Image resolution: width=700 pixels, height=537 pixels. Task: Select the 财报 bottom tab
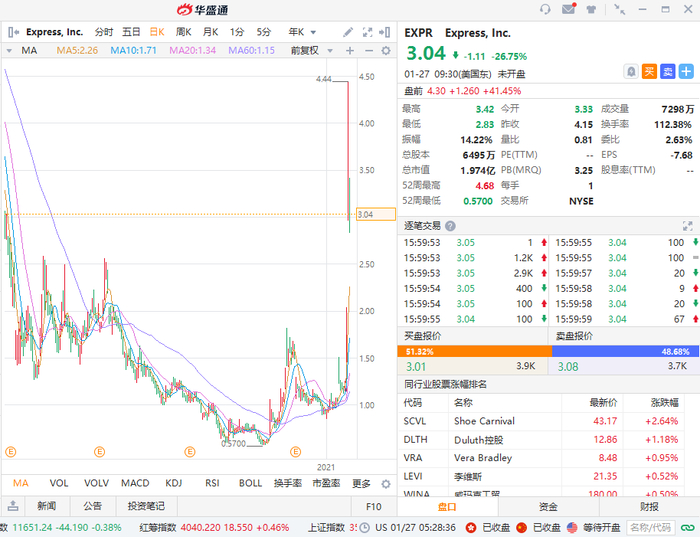[x=649, y=507]
